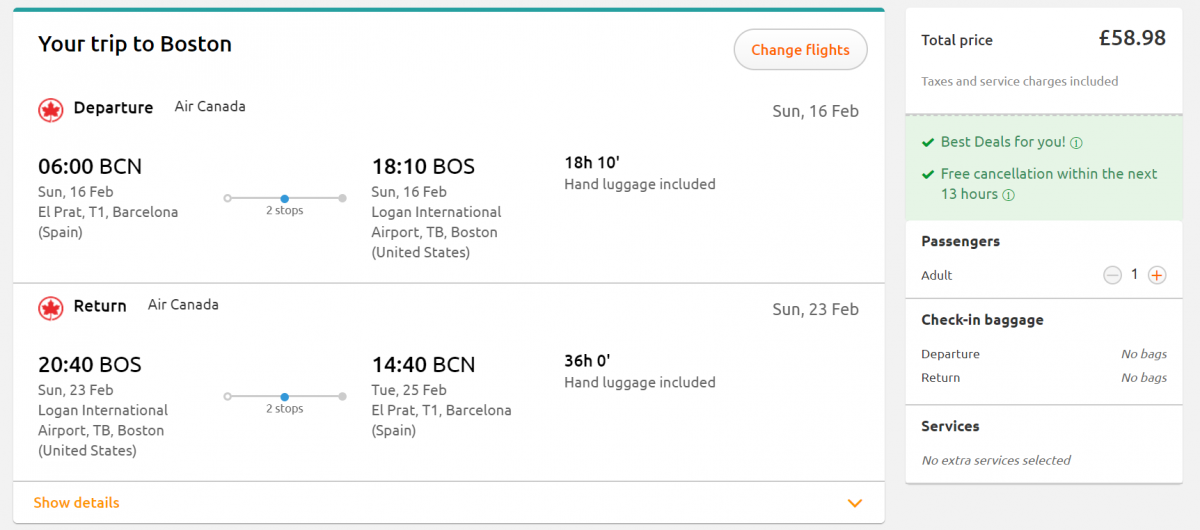1200x530 pixels.
Task: Click the checkmark beside Free cancellation
Action: coord(929,174)
